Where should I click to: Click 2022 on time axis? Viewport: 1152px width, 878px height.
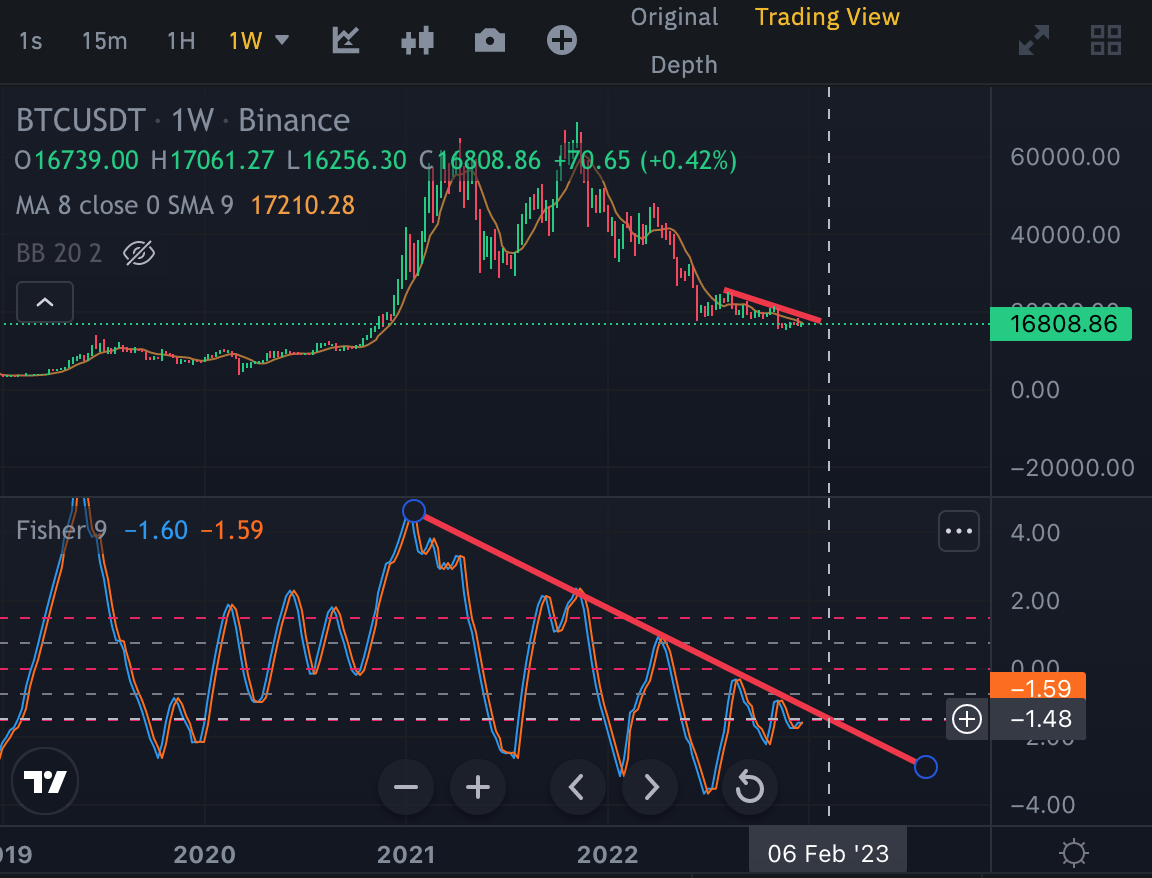coord(607,854)
